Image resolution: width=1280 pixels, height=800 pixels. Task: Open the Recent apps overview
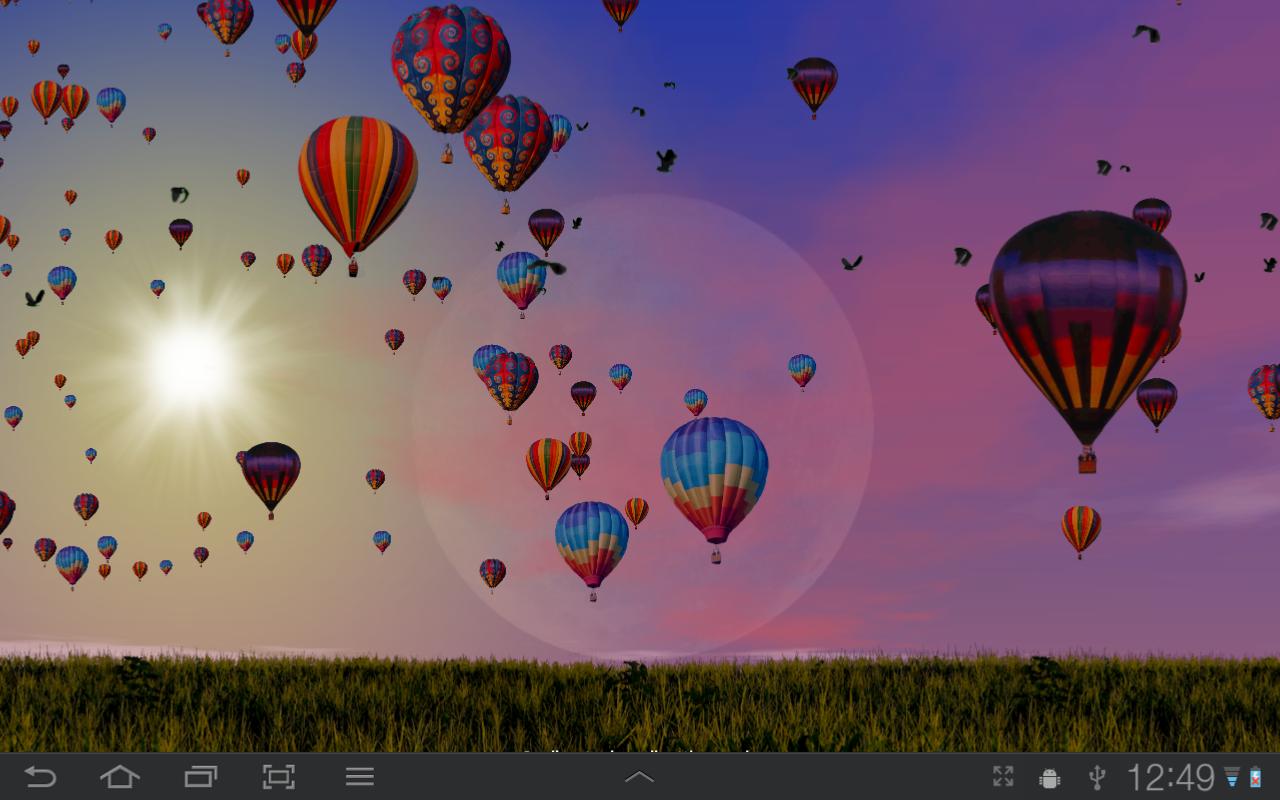click(200, 777)
